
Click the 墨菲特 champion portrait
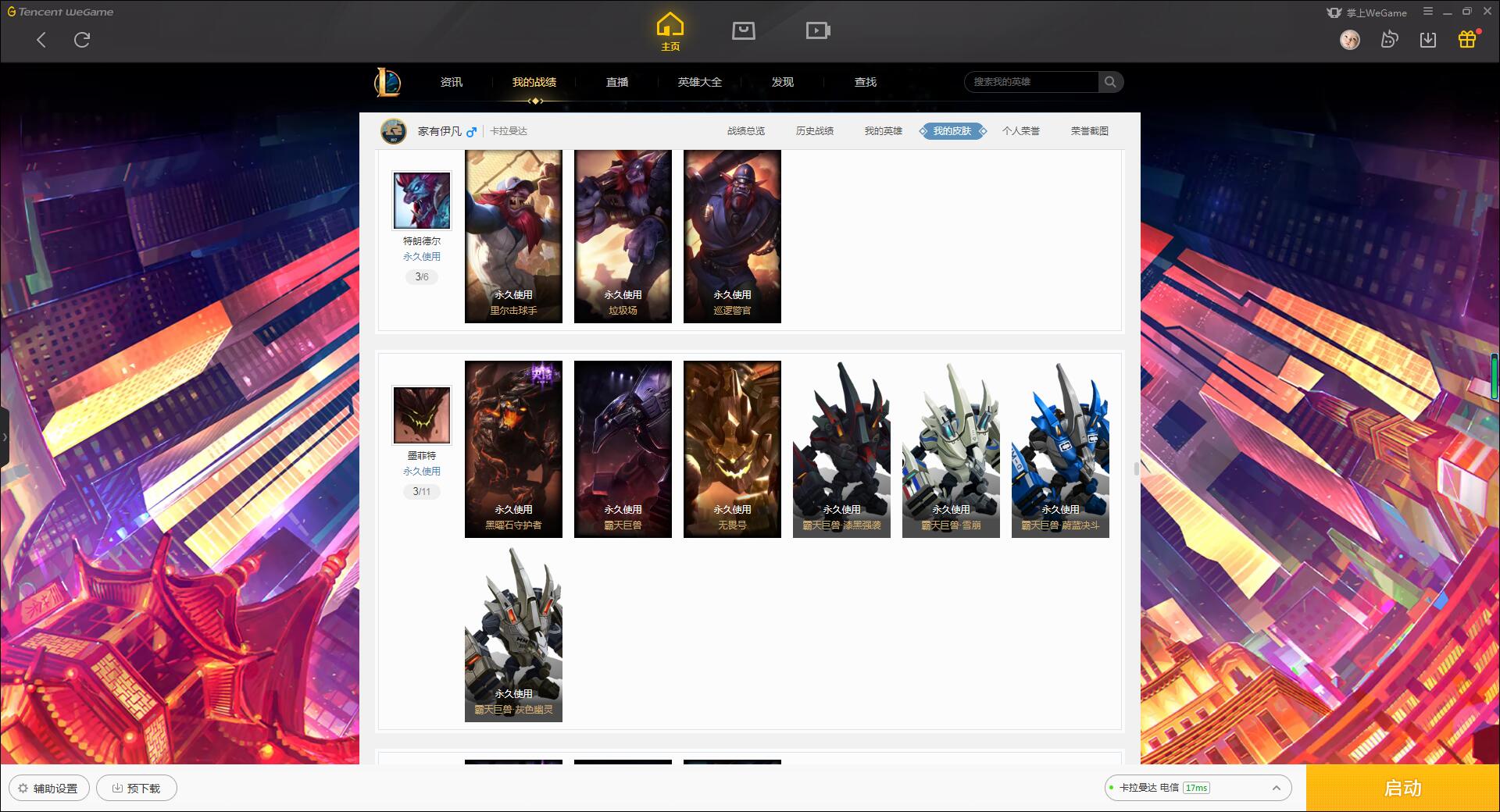click(x=422, y=415)
